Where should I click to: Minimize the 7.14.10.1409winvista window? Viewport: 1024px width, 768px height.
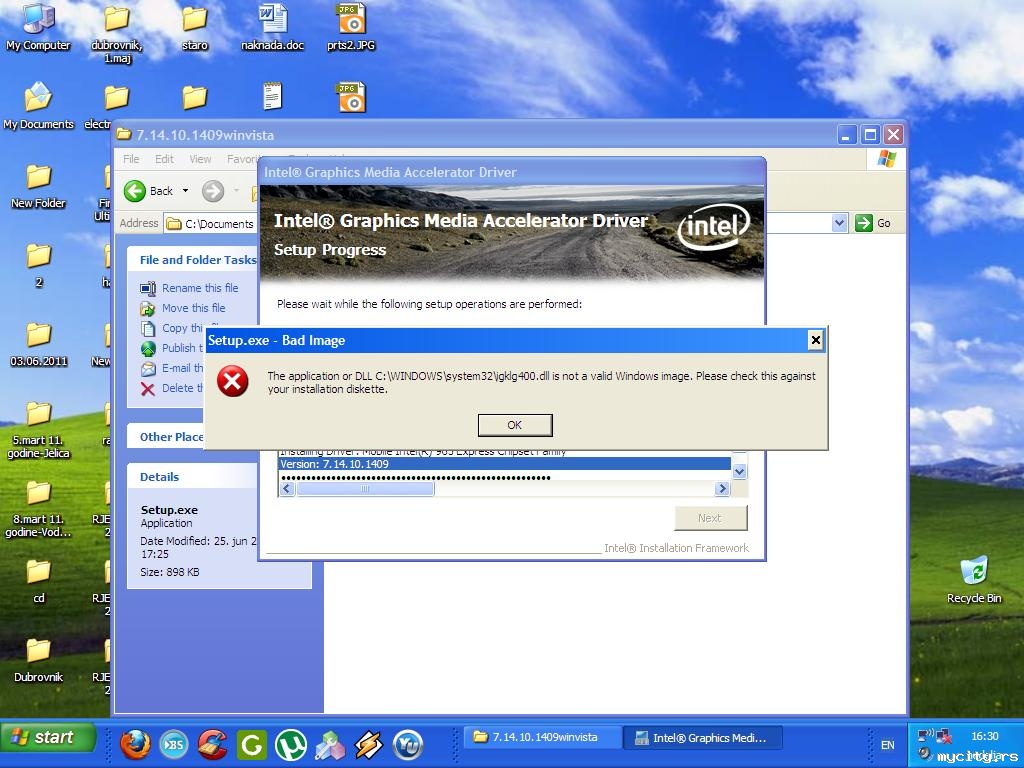[x=846, y=135]
